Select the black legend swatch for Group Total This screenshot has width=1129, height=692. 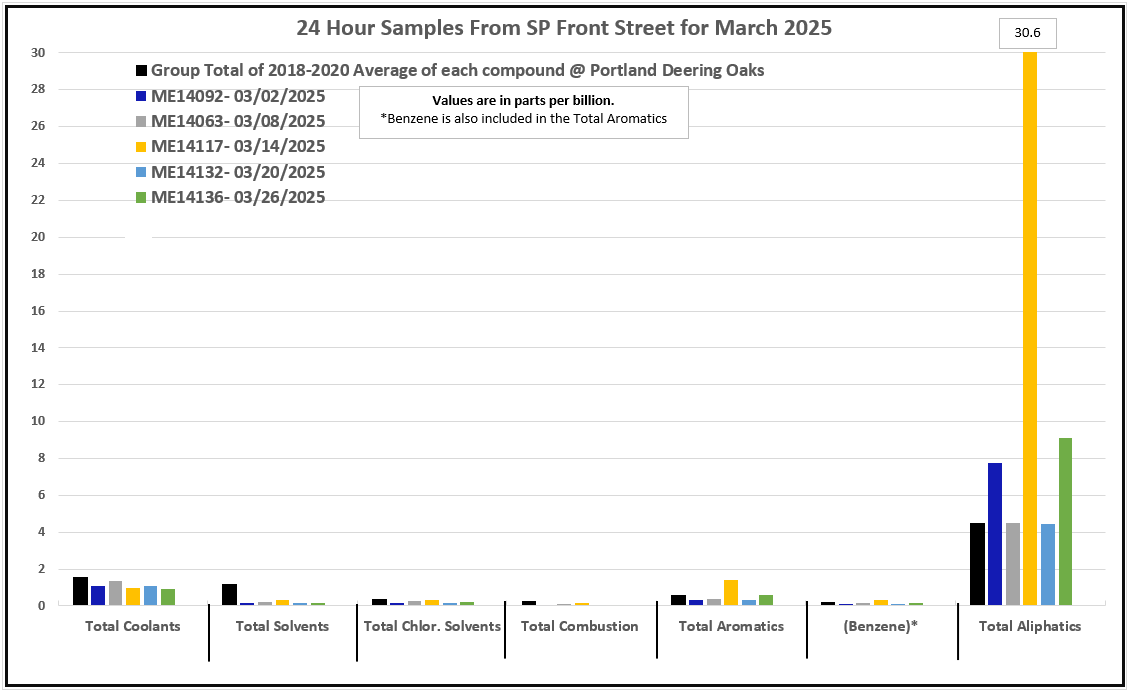click(142, 71)
